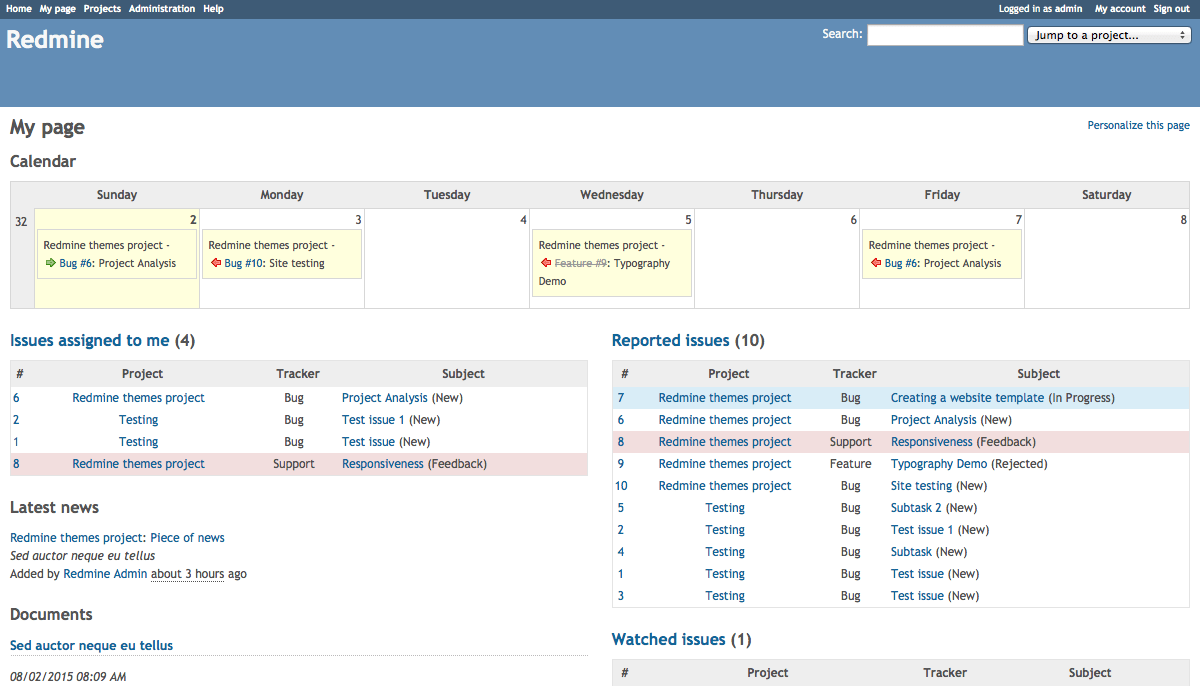1200x686 pixels.
Task: Open the Administration menu item
Action: [x=162, y=9]
